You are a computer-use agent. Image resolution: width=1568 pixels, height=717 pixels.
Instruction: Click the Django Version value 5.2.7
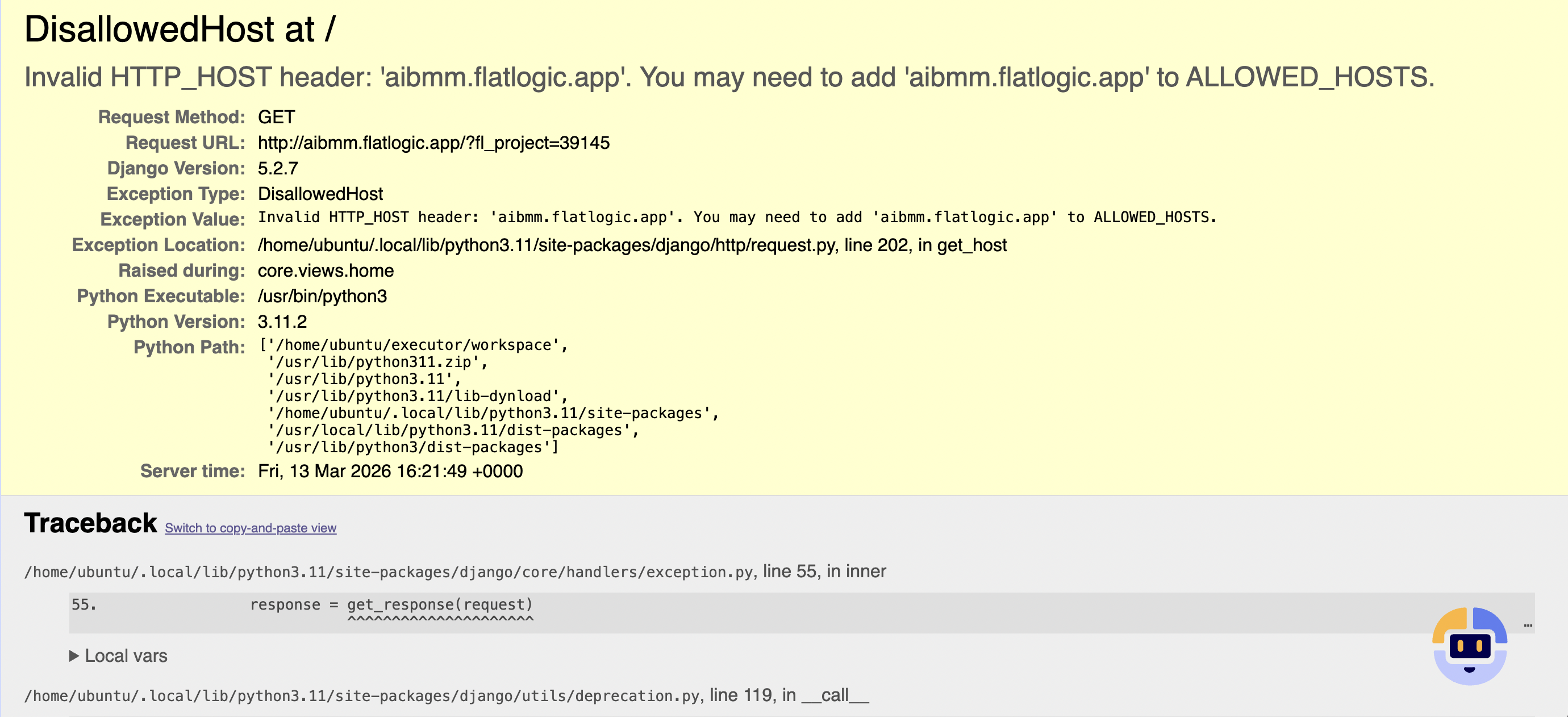(278, 169)
